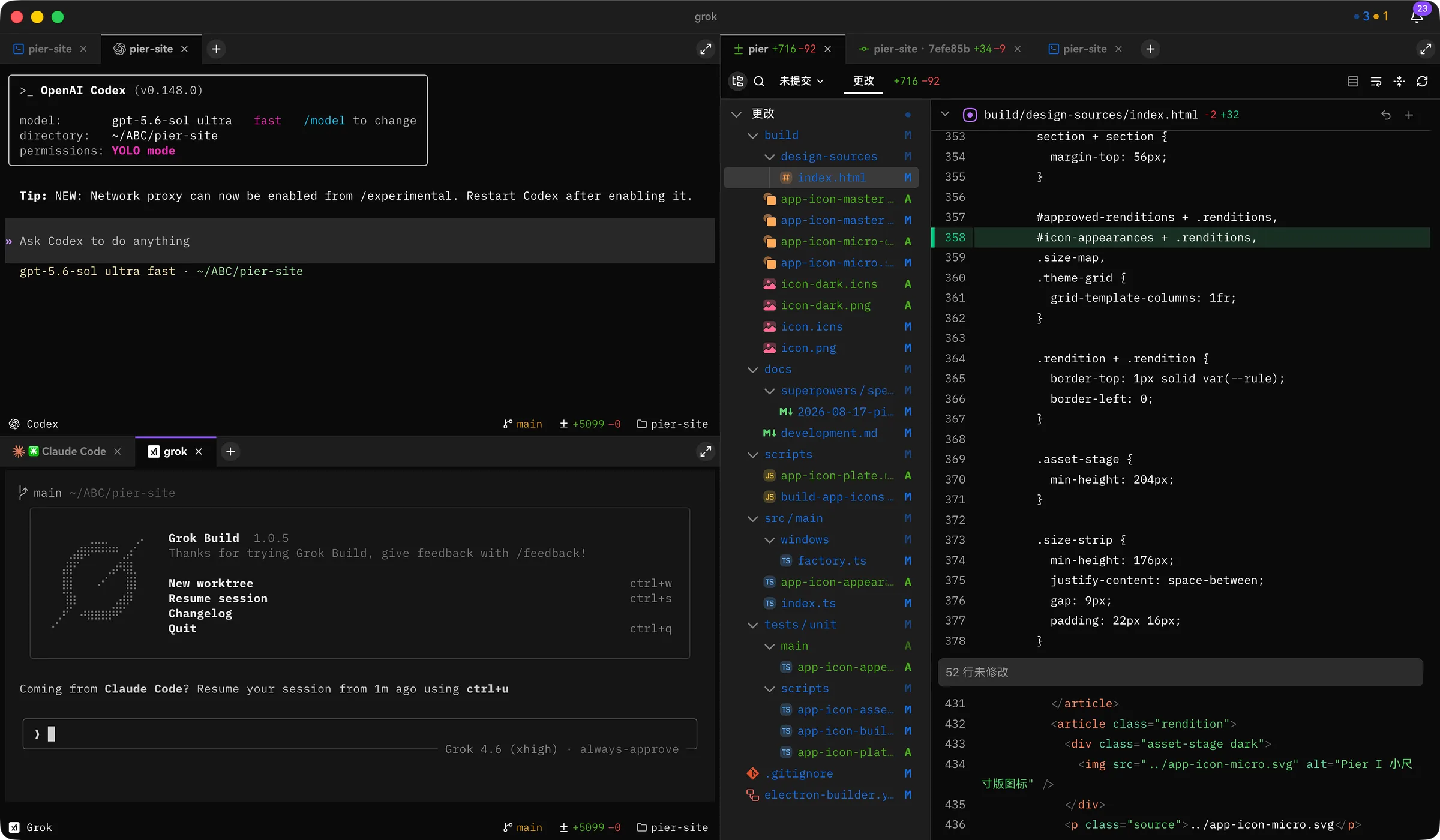Close the grok tab
This screenshot has width=1440, height=840.
199,451
